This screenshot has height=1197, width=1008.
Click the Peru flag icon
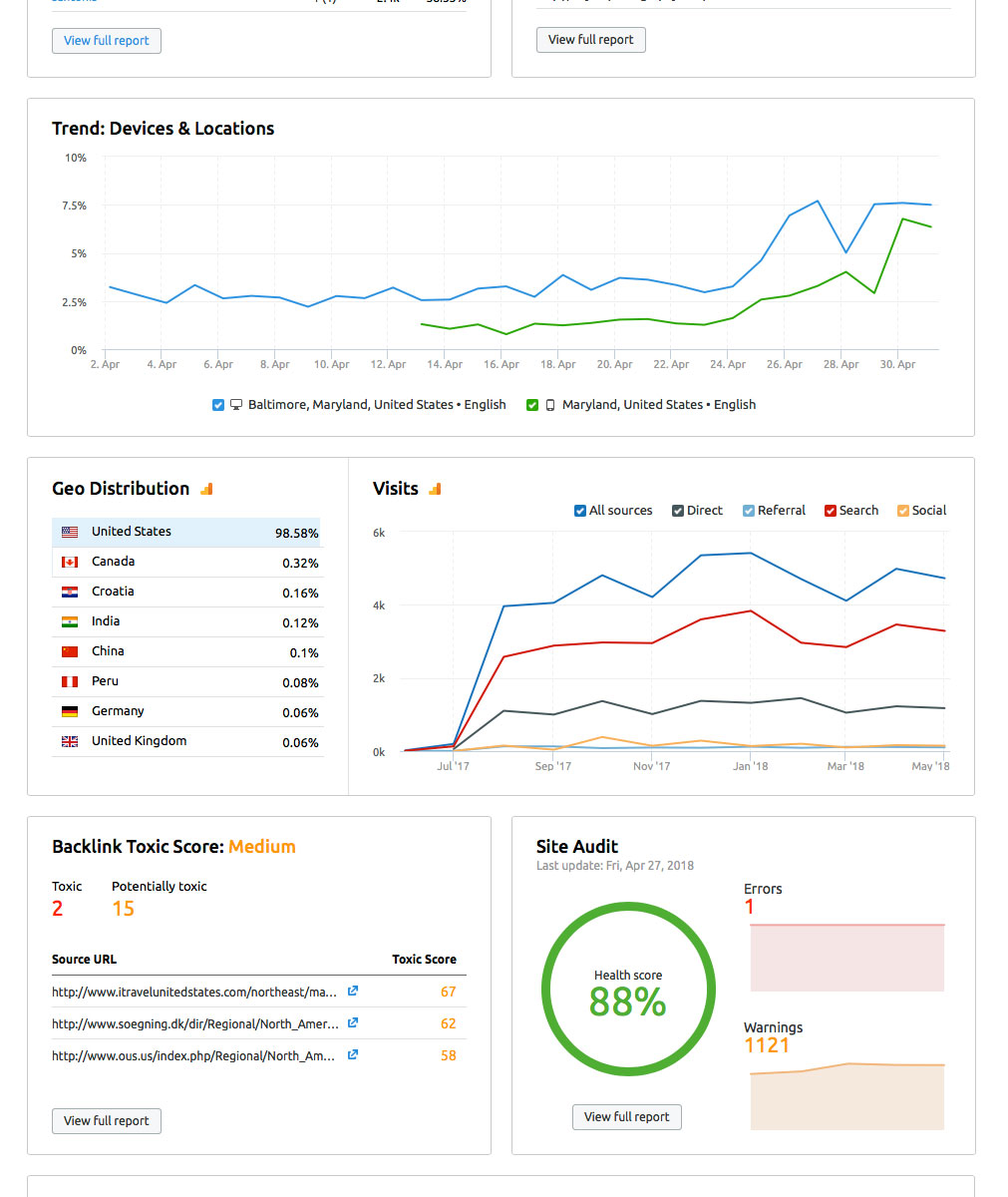70,682
